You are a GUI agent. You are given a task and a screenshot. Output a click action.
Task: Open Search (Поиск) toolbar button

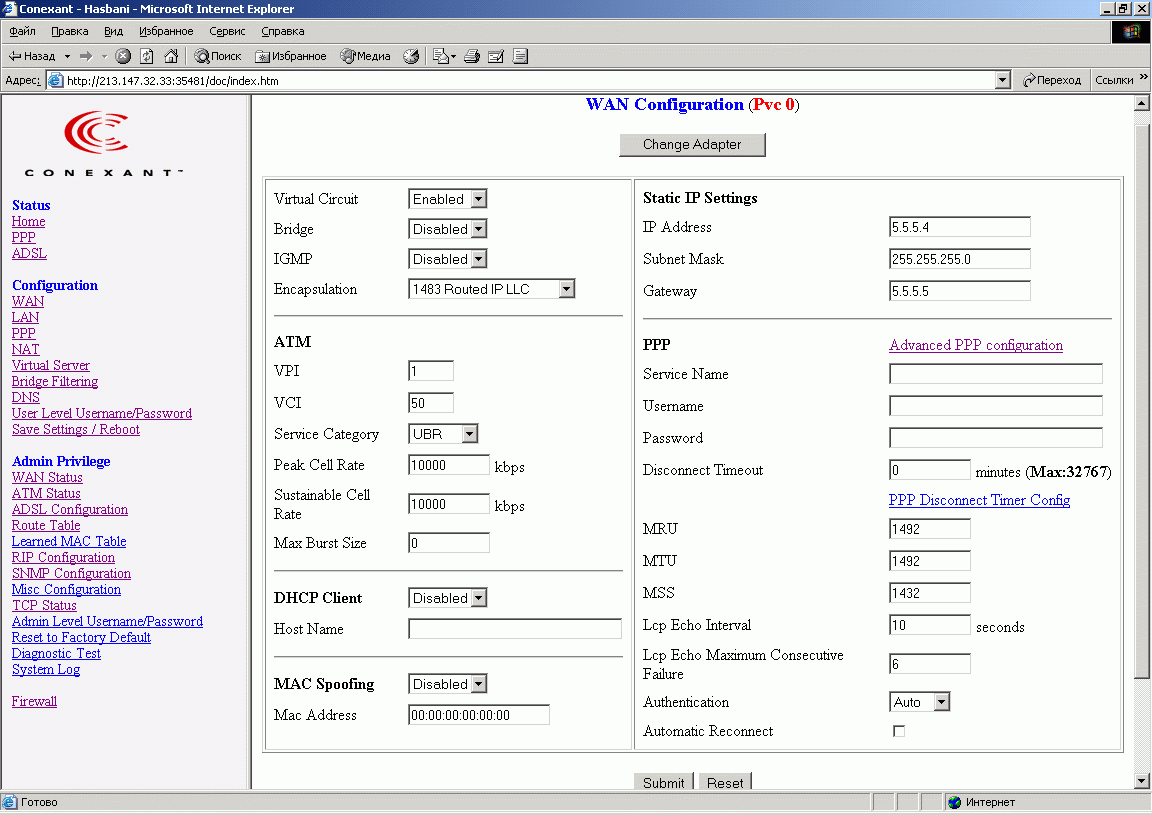pos(218,56)
